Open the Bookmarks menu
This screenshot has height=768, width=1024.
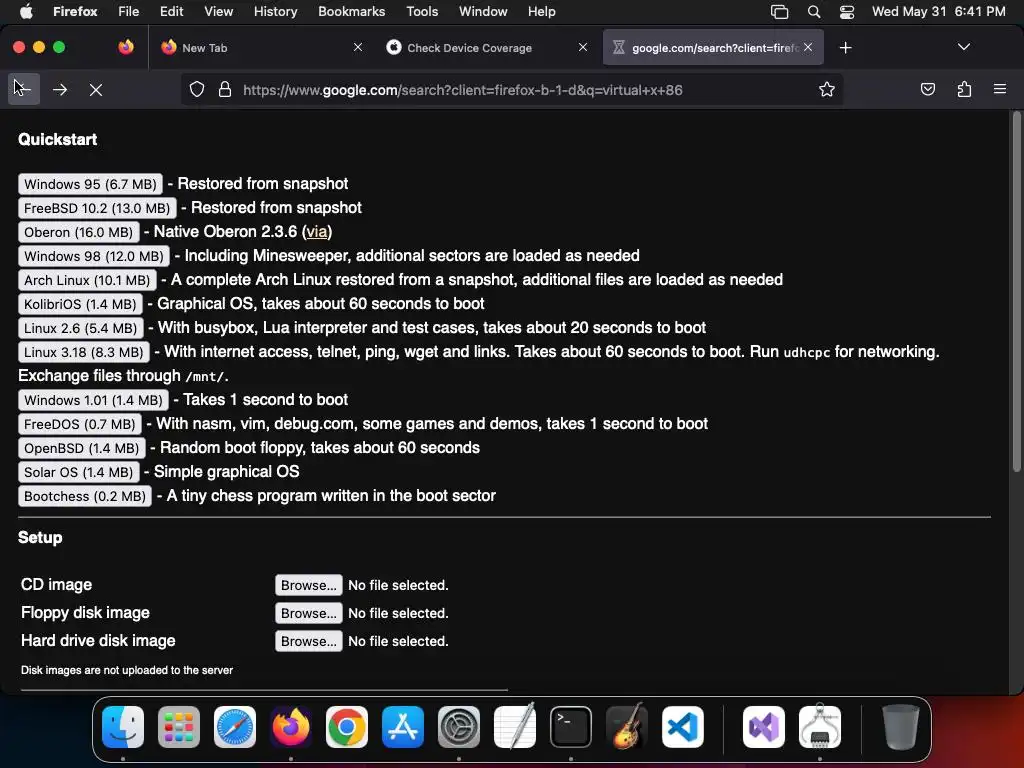351,12
